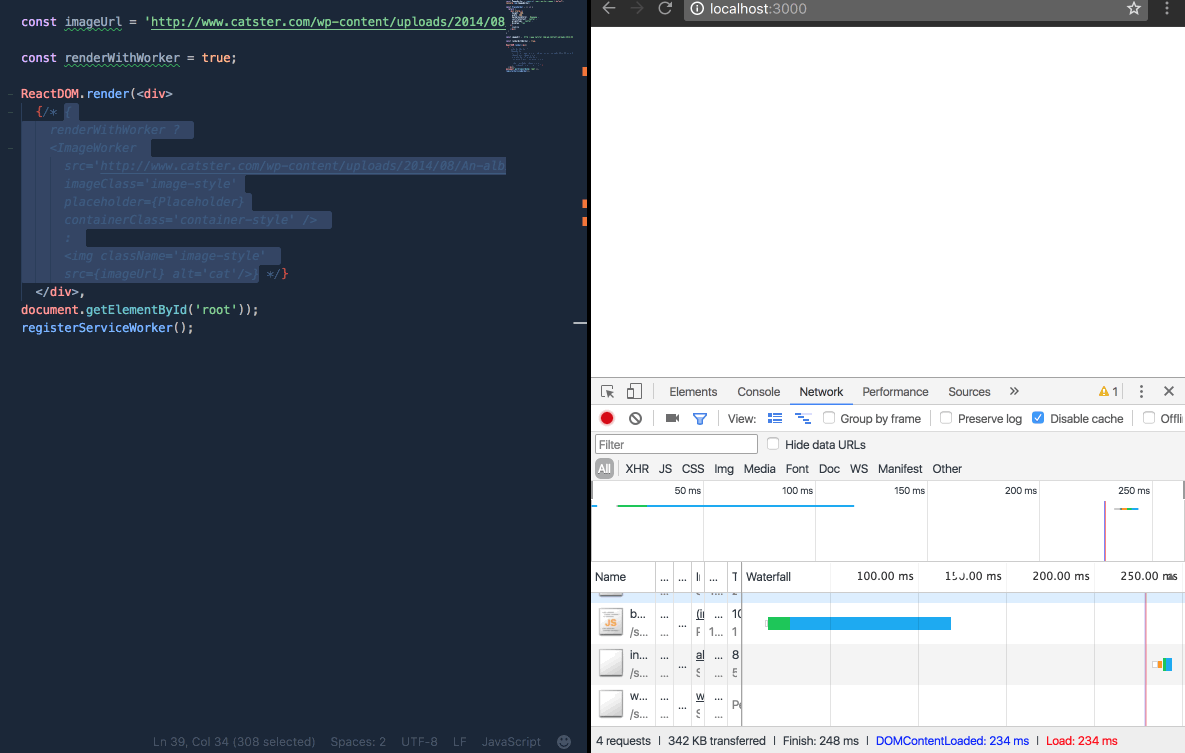1185x753 pixels.
Task: Fold the commented block at {/* line
Action: click(10, 112)
